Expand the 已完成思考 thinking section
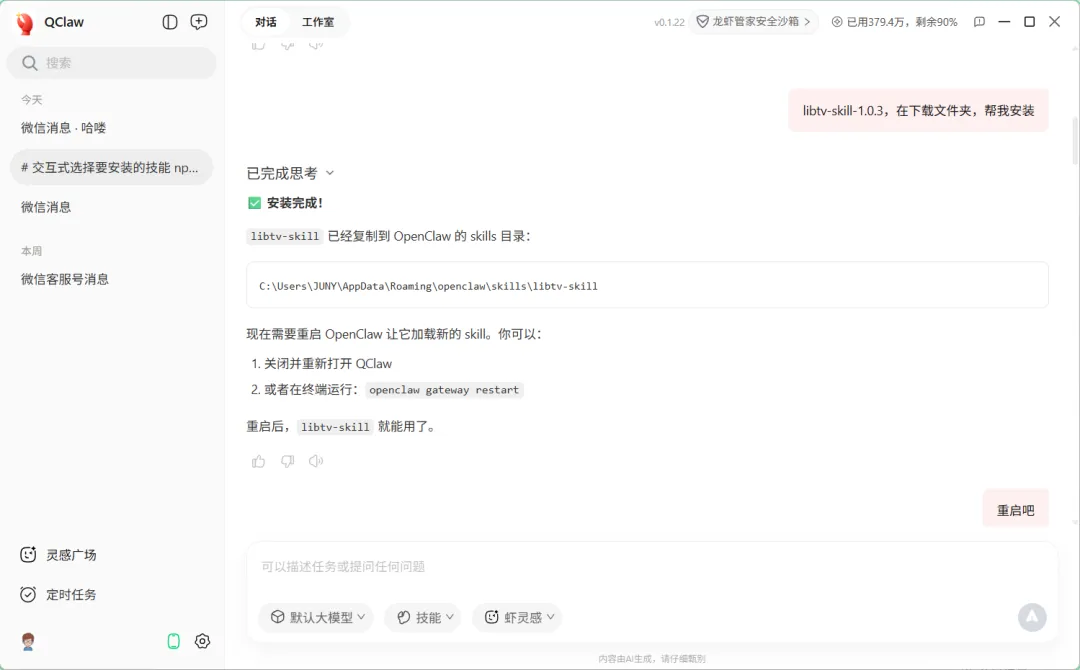 tap(290, 174)
